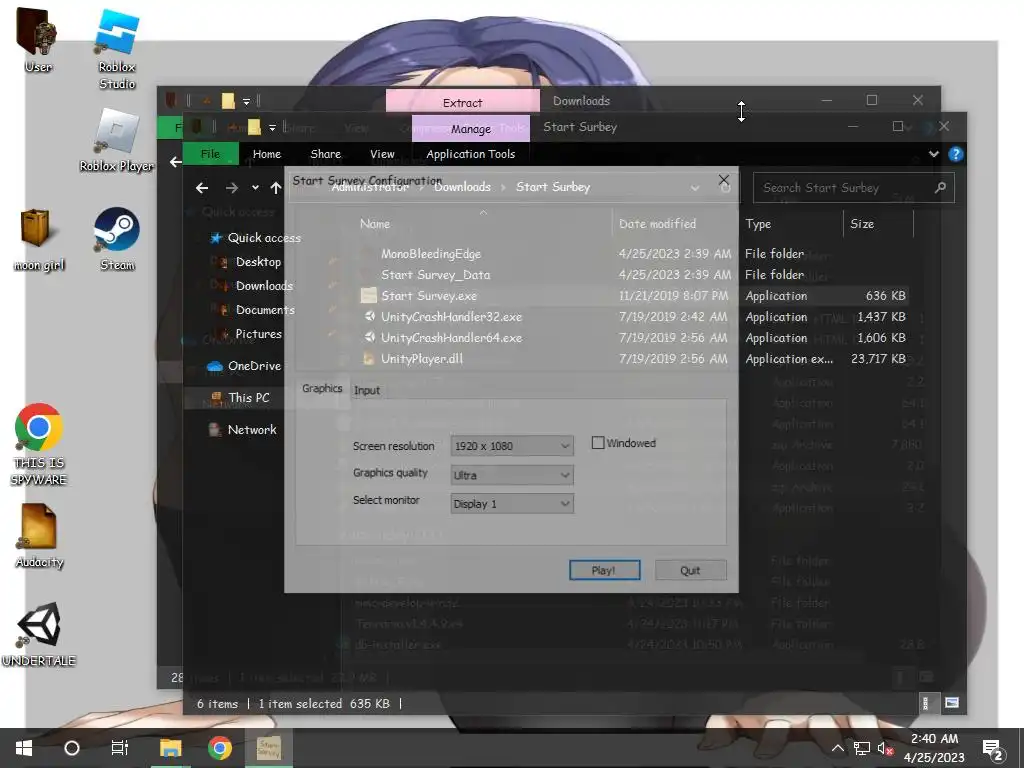The height and width of the screenshot is (768, 1024).
Task: Open the notification center icon
Action: 993,749
